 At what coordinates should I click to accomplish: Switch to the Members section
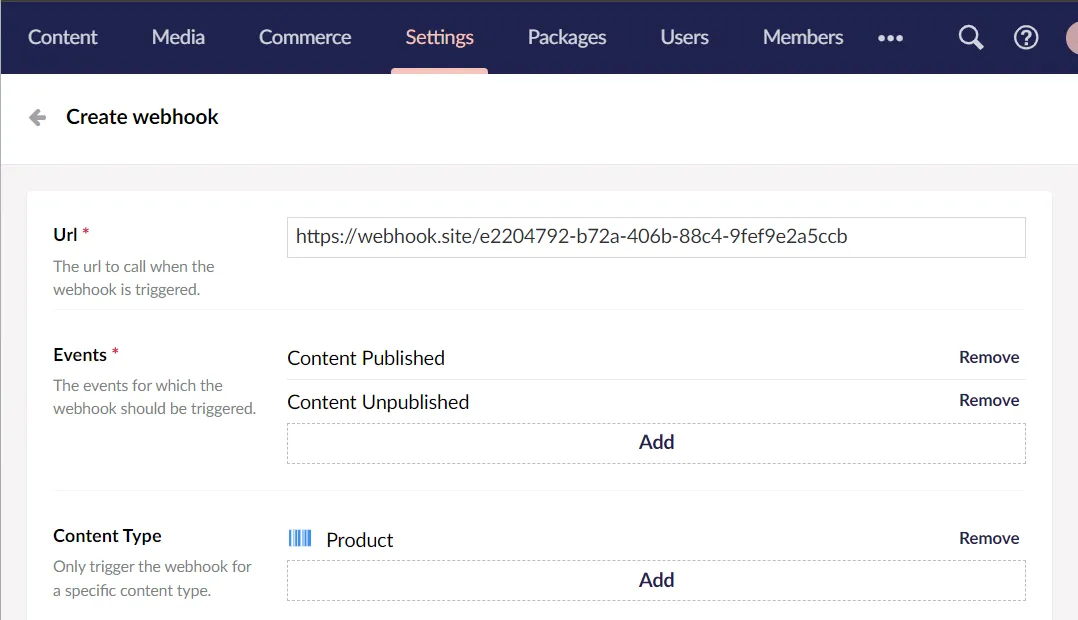pyautogui.click(x=803, y=38)
